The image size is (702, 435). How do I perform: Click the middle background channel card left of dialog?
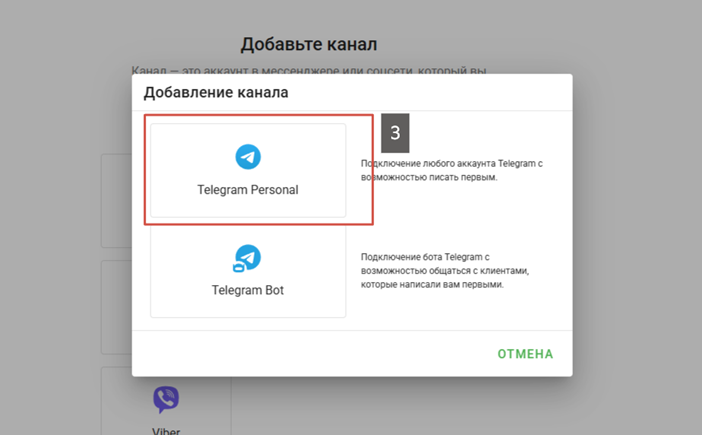coord(115,307)
